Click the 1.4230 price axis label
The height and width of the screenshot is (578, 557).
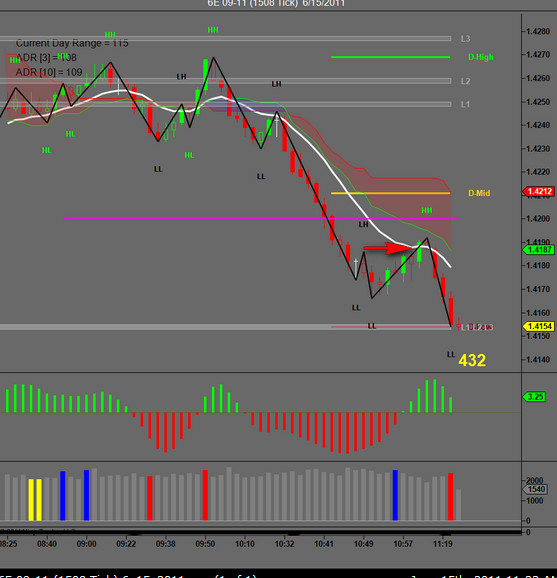point(538,149)
